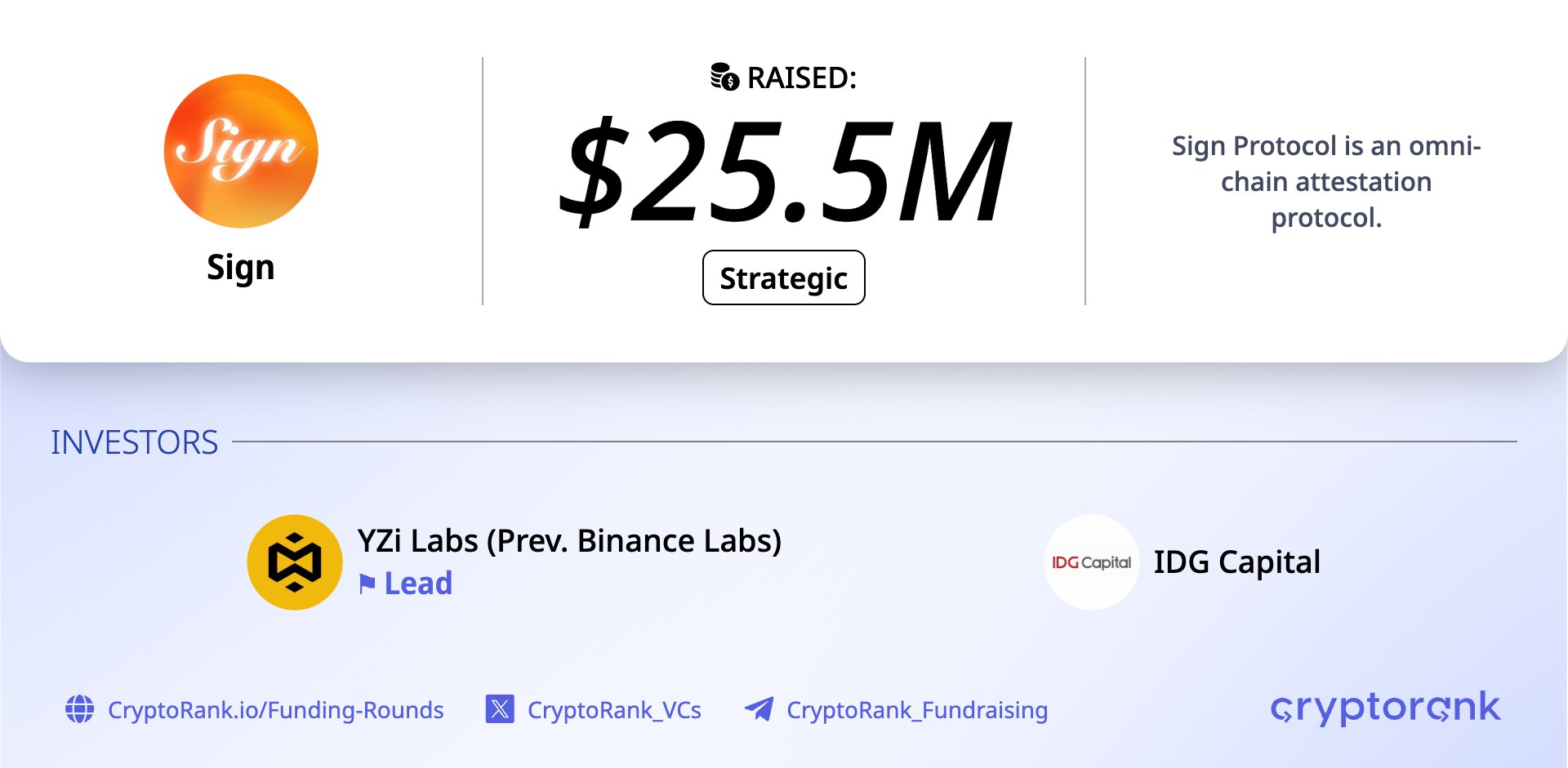Click the globe icon in footer
This screenshot has width=1568, height=768.
(80, 709)
